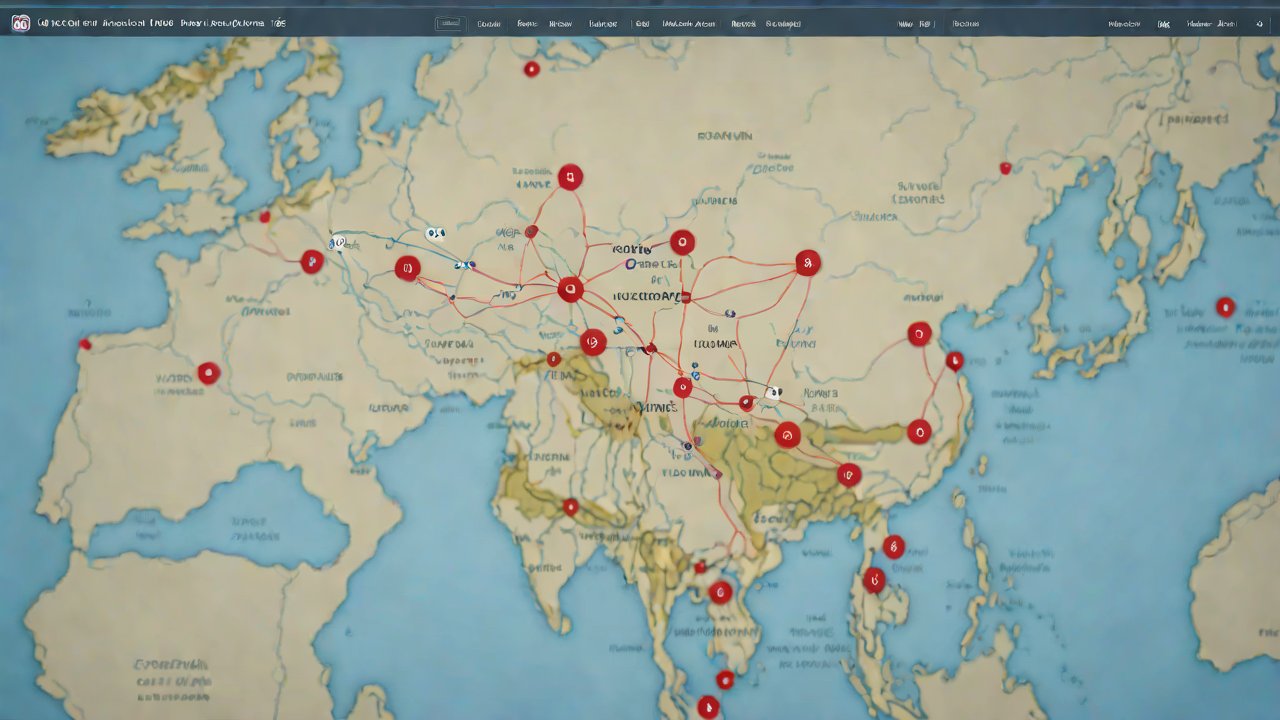
Task: Select the small red marker in far northeast Asia
Action: coord(1005,168)
